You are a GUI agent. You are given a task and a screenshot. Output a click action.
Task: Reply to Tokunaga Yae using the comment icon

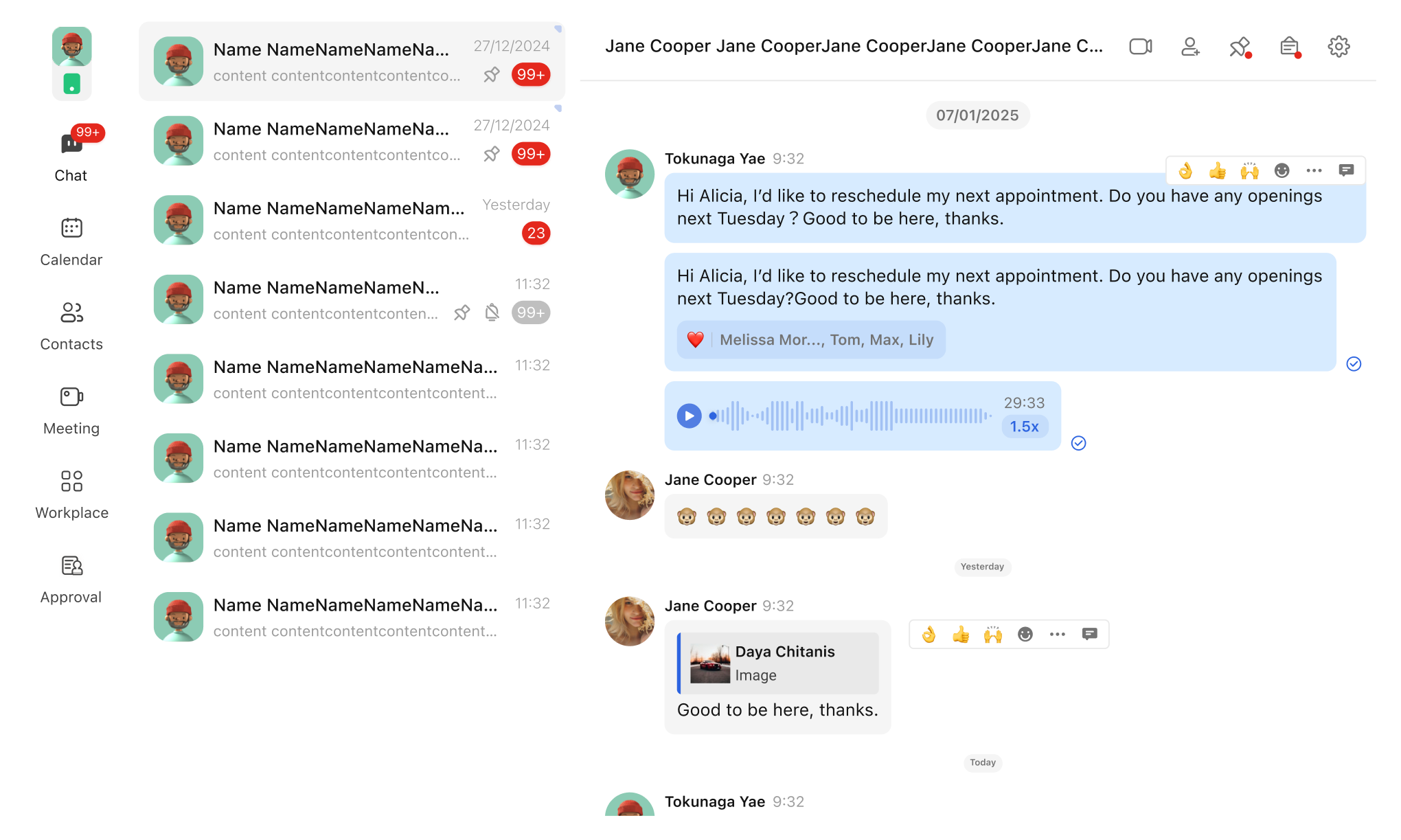1346,170
